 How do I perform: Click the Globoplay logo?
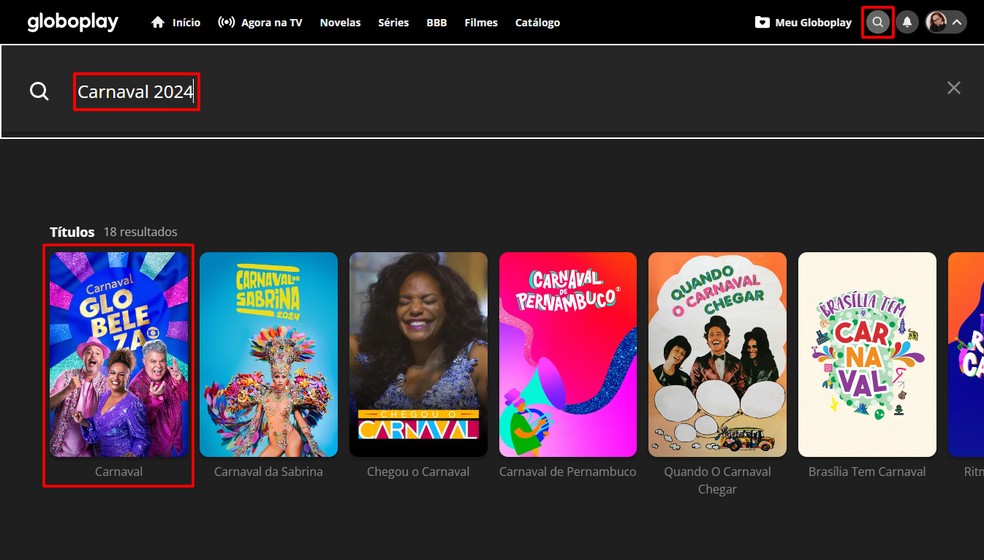pos(73,22)
